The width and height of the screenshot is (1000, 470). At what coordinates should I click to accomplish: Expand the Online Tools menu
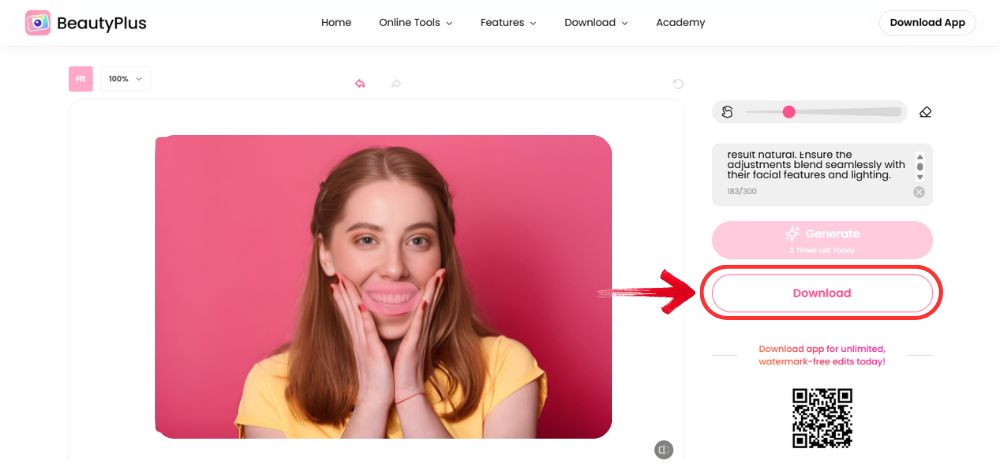(416, 22)
